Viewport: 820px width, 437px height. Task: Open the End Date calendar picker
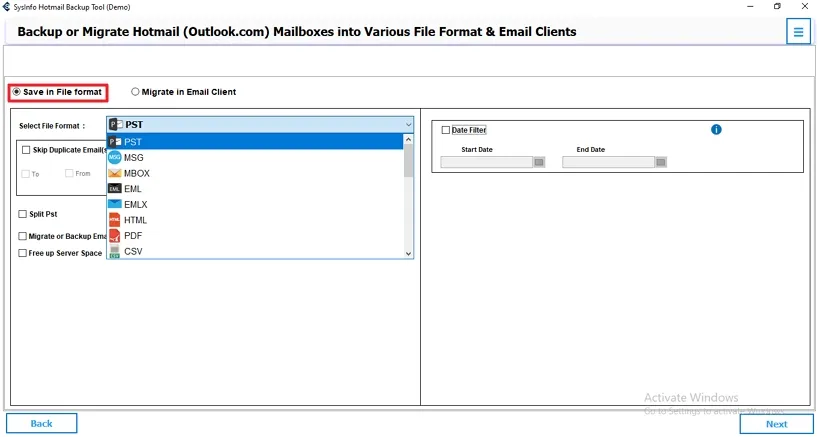click(x=660, y=162)
